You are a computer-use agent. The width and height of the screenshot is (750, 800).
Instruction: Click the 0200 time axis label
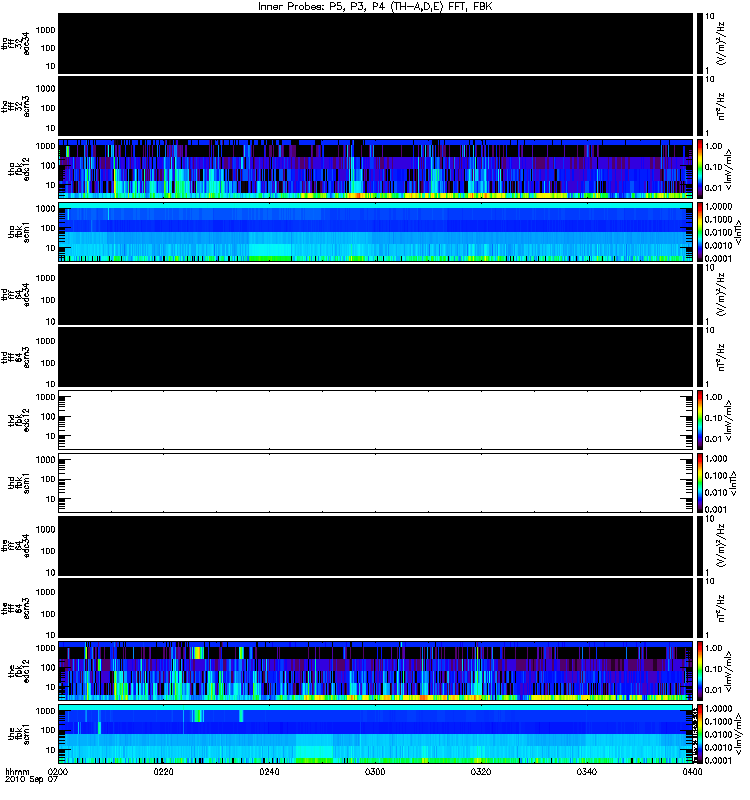point(58,772)
